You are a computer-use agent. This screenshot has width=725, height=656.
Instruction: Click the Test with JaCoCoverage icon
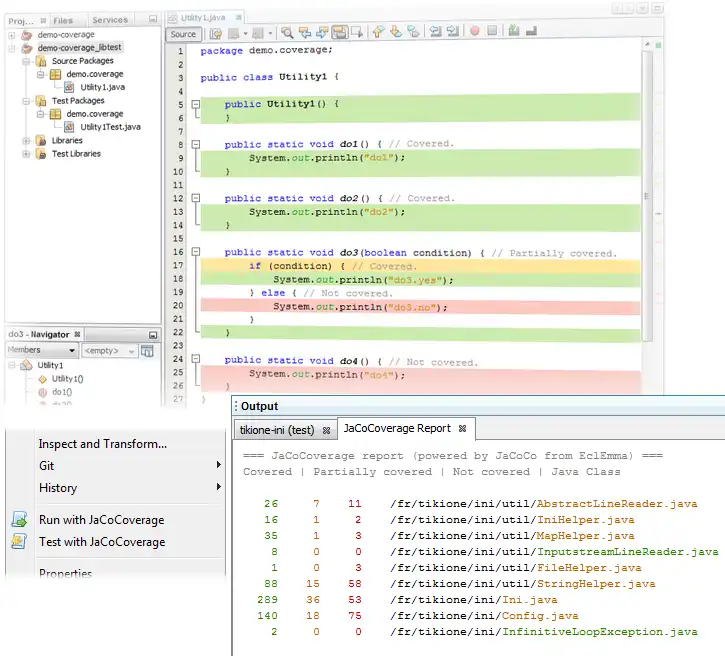[19, 542]
